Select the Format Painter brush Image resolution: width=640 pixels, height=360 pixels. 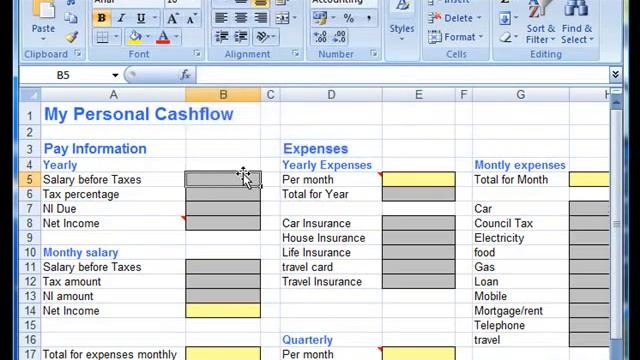(x=71, y=37)
